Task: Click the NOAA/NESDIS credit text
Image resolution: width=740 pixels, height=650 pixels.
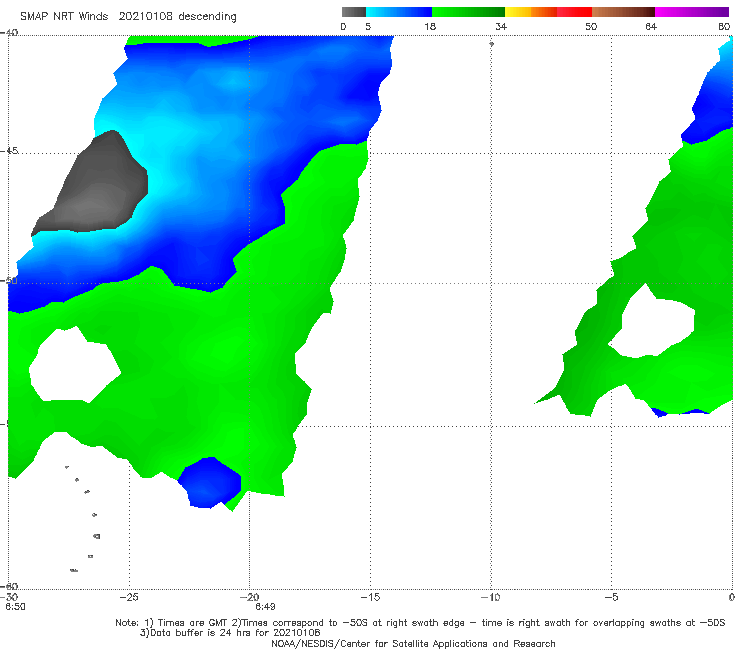Action: pyautogui.click(x=413, y=644)
